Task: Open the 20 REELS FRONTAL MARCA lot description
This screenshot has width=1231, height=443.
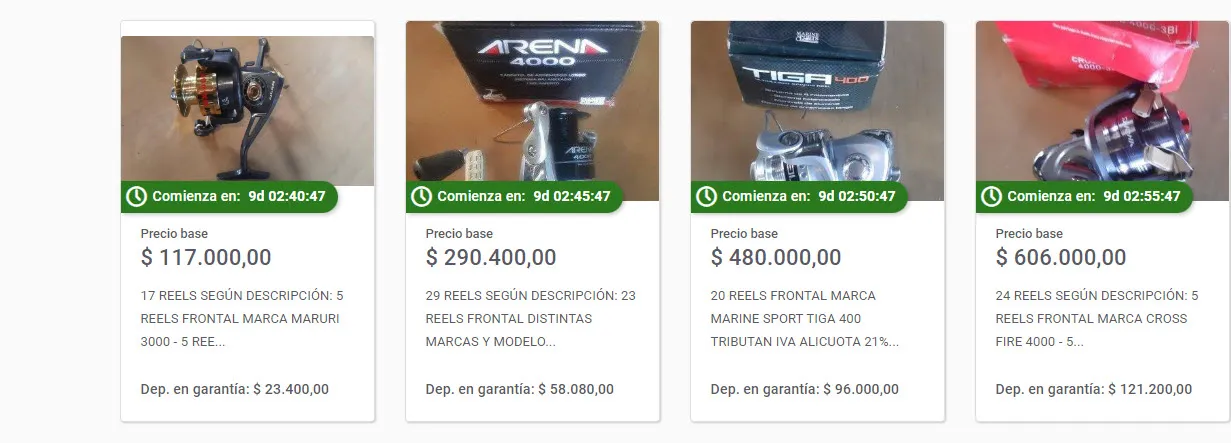Action: 805,318
